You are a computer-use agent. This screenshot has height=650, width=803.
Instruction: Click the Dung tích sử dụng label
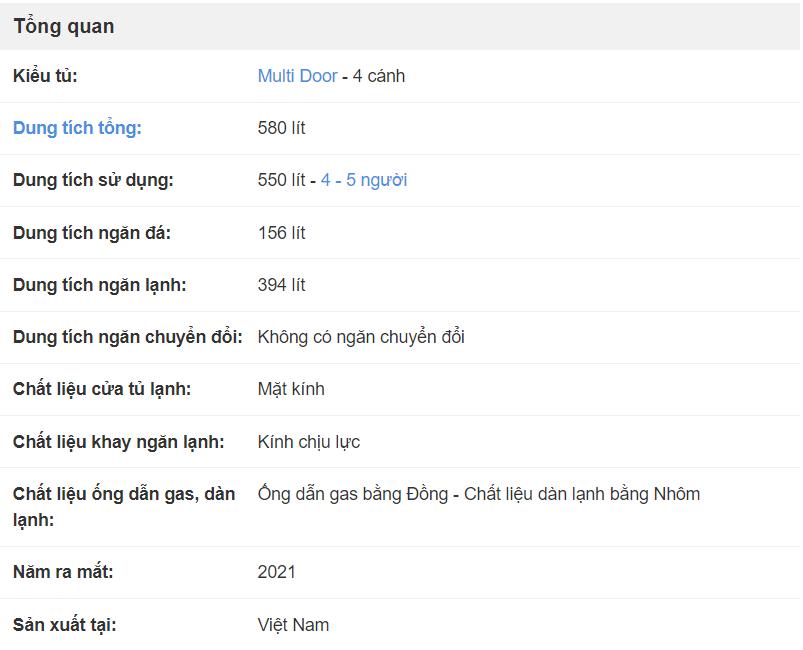pyautogui.click(x=93, y=180)
